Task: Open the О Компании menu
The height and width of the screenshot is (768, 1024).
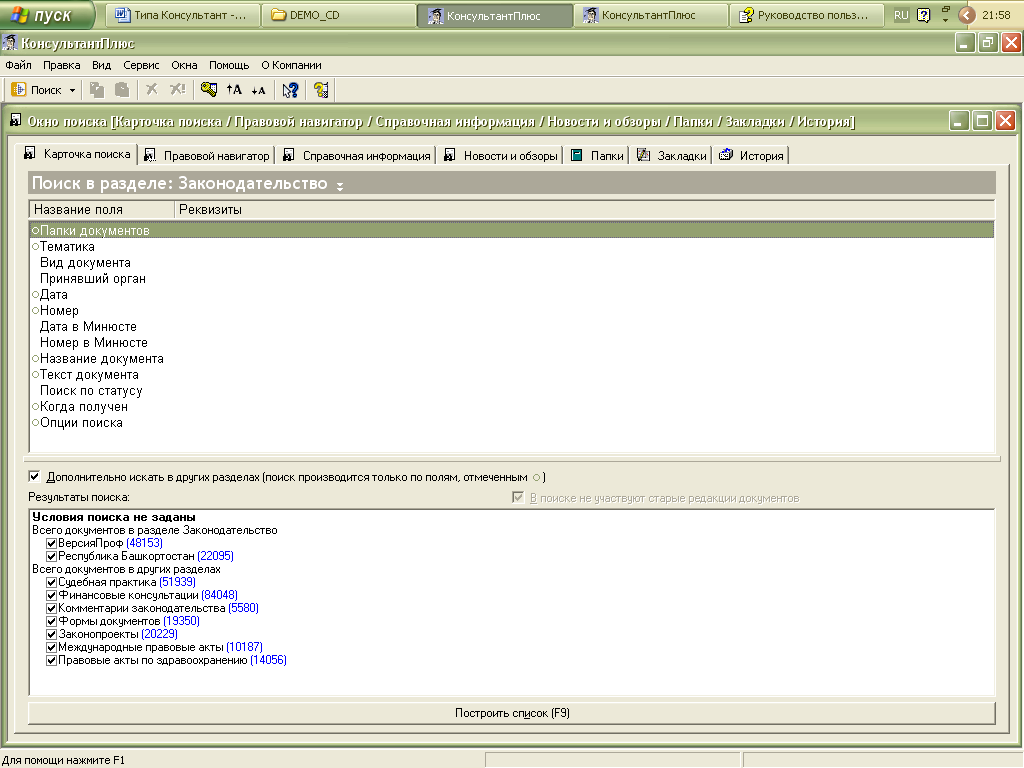Action: click(291, 65)
